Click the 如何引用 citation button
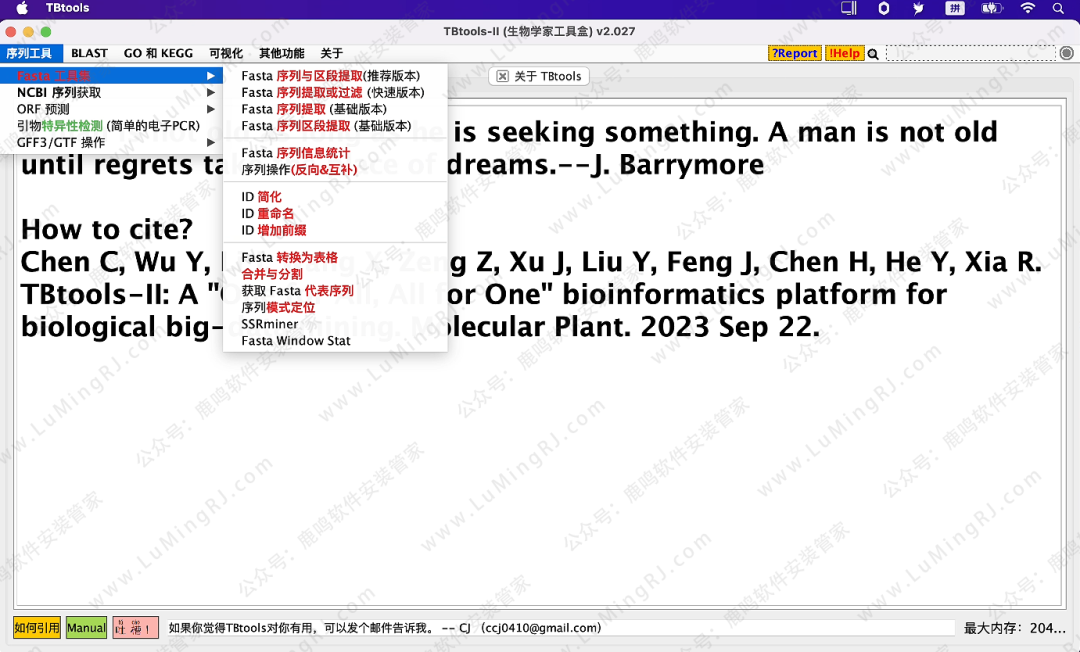This screenshot has width=1080, height=652. [37, 627]
